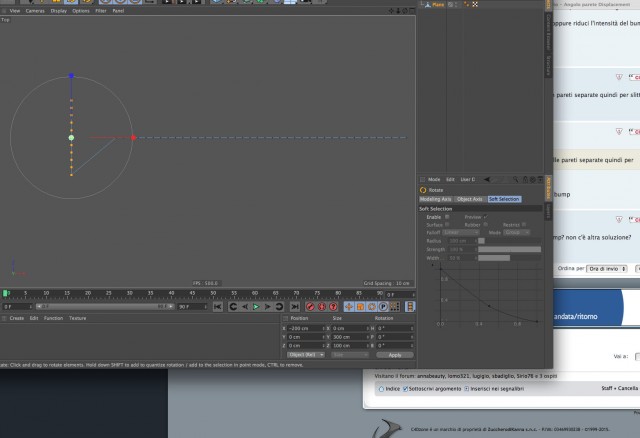The height and width of the screenshot is (438, 640).
Task: Open the attribute manager search magnifier
Action: point(516,180)
